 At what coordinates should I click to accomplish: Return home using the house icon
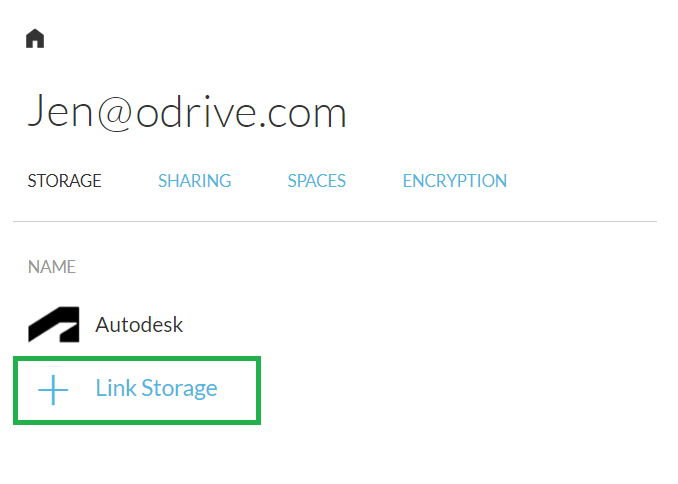click(x=35, y=39)
